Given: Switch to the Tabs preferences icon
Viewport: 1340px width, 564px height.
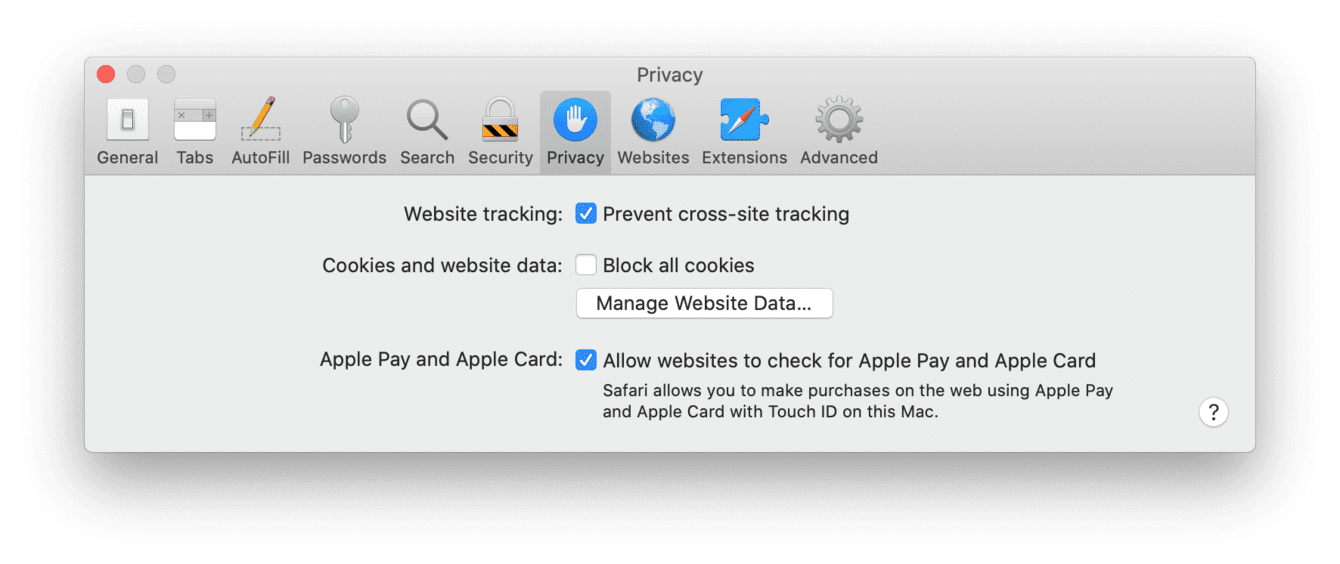Looking at the screenshot, I should (195, 132).
